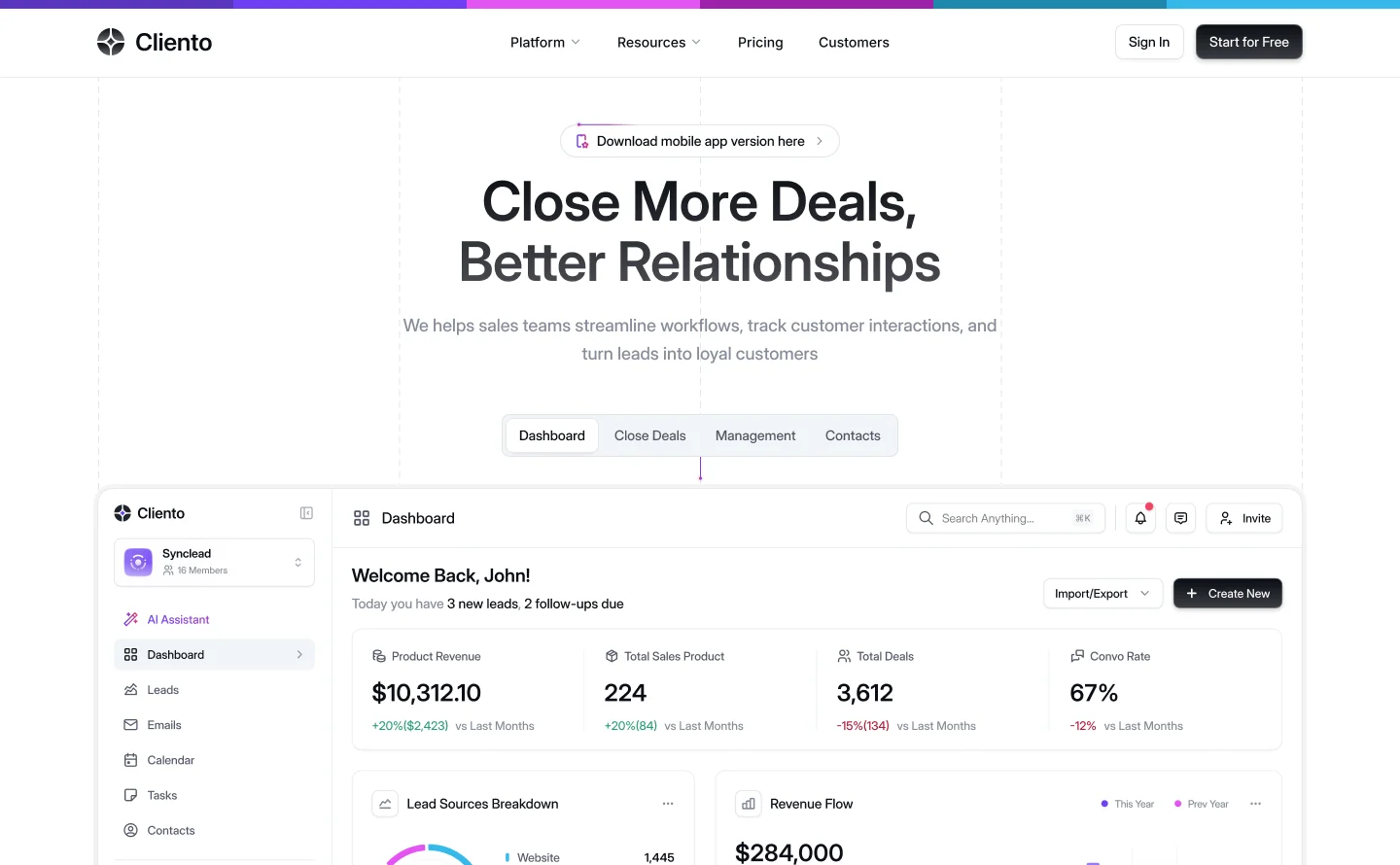Image resolution: width=1400 pixels, height=865 pixels.
Task: Open the Import/Export dropdown
Action: point(1102,593)
